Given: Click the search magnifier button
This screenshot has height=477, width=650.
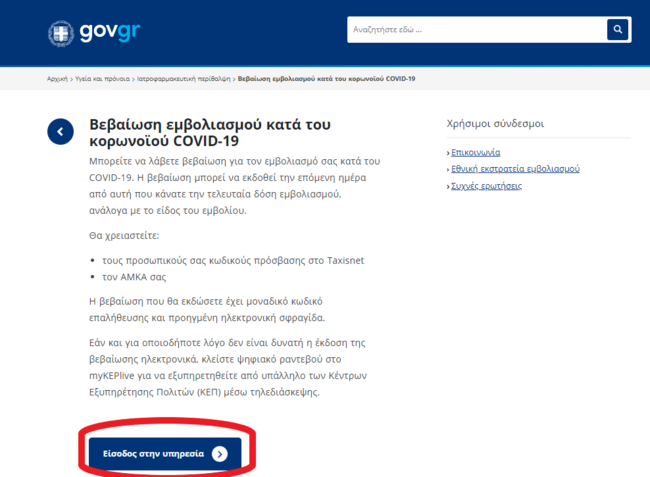Looking at the screenshot, I should [618, 29].
